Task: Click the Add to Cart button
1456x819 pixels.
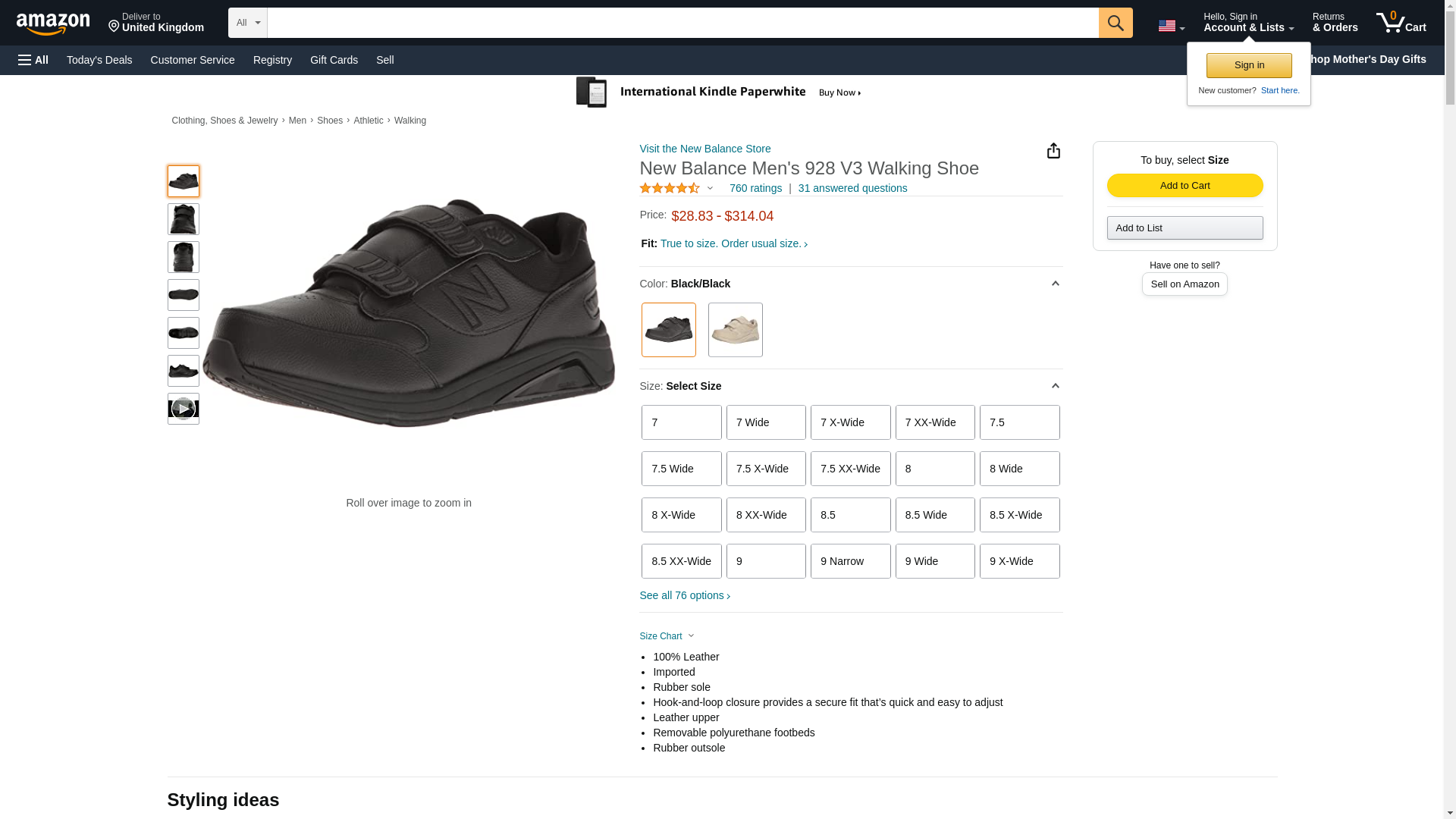Action: click(x=1185, y=186)
